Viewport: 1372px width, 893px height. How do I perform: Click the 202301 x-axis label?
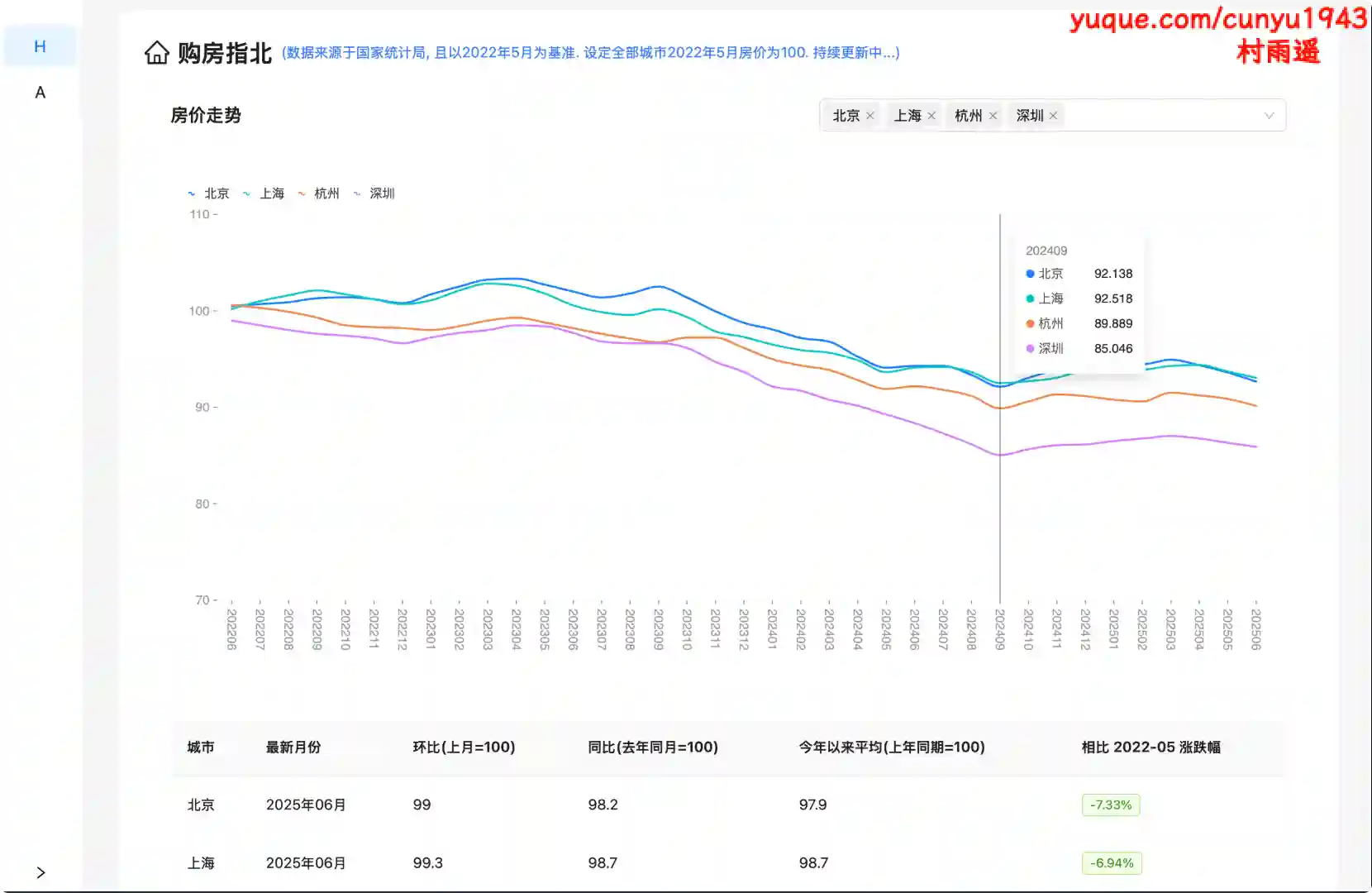click(431, 629)
